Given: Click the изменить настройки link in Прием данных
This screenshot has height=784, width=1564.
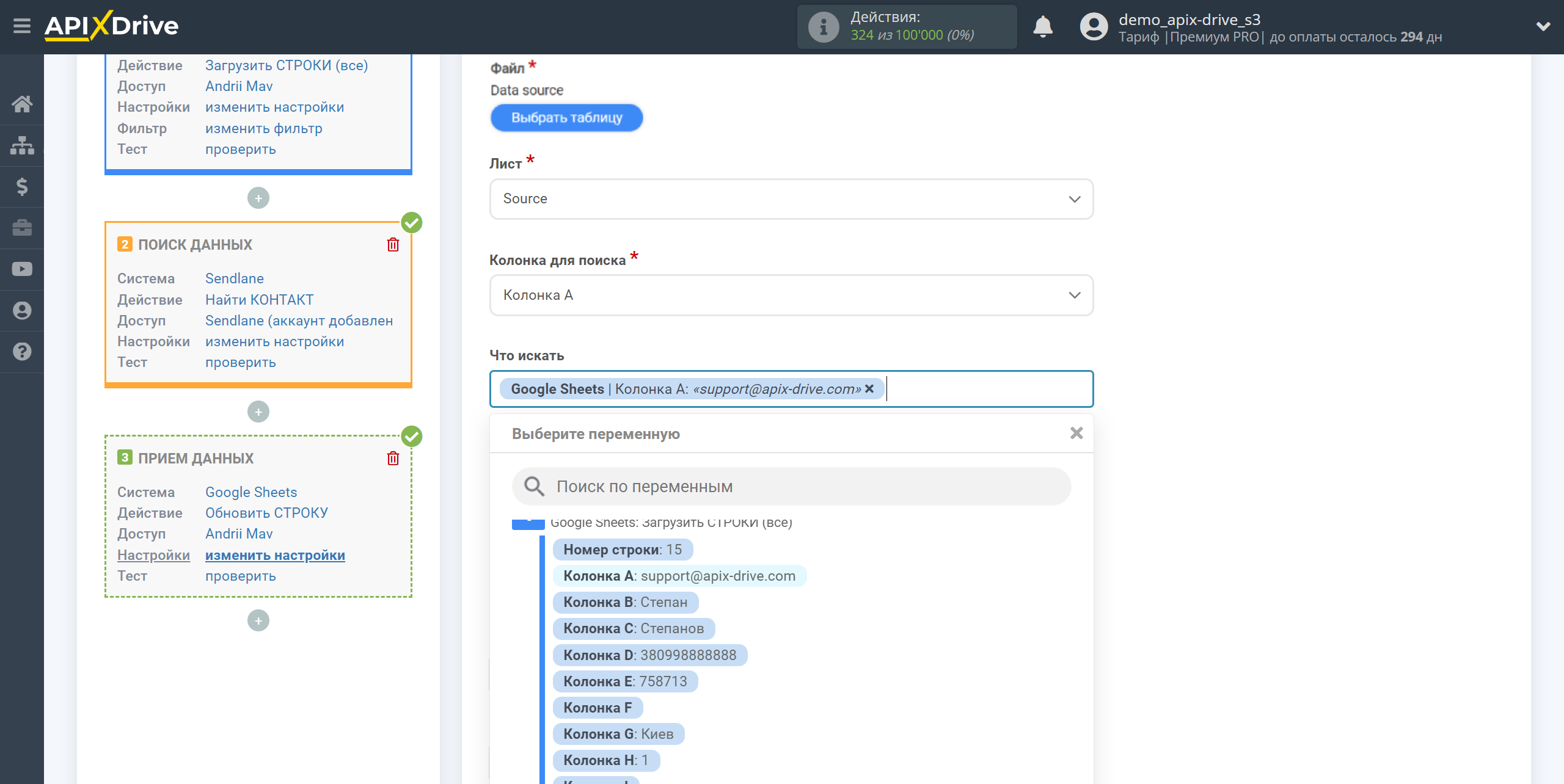Looking at the screenshot, I should click(275, 555).
